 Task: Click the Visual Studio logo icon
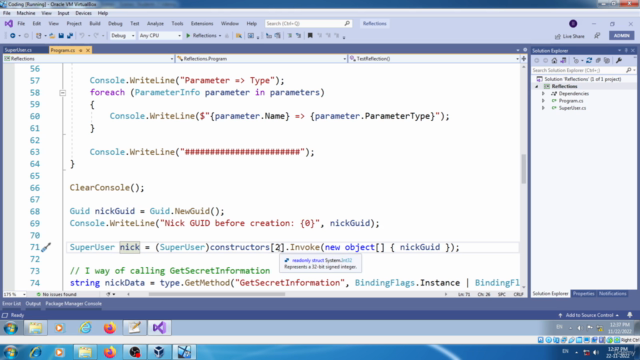(9, 24)
